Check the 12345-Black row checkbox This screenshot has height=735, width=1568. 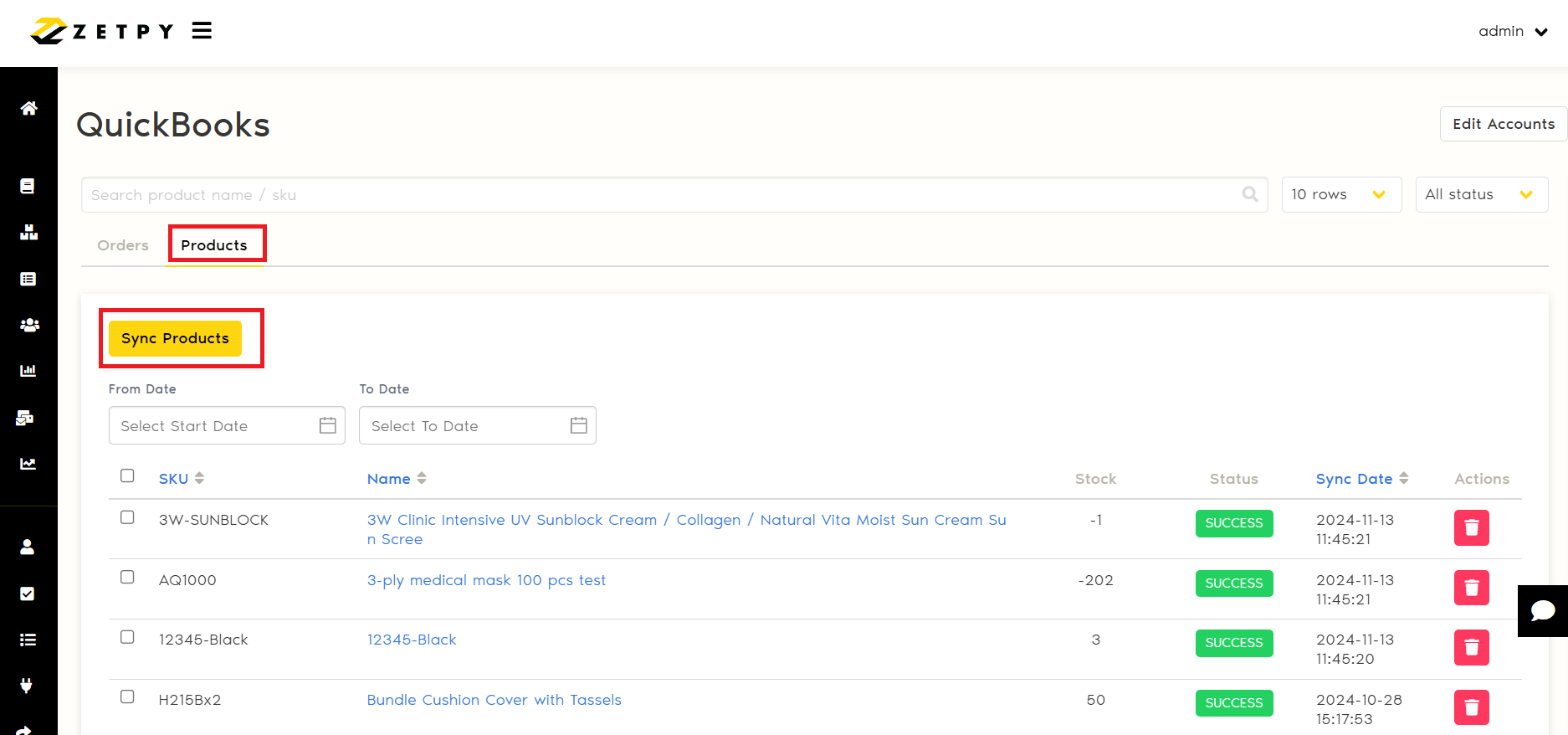click(x=127, y=637)
